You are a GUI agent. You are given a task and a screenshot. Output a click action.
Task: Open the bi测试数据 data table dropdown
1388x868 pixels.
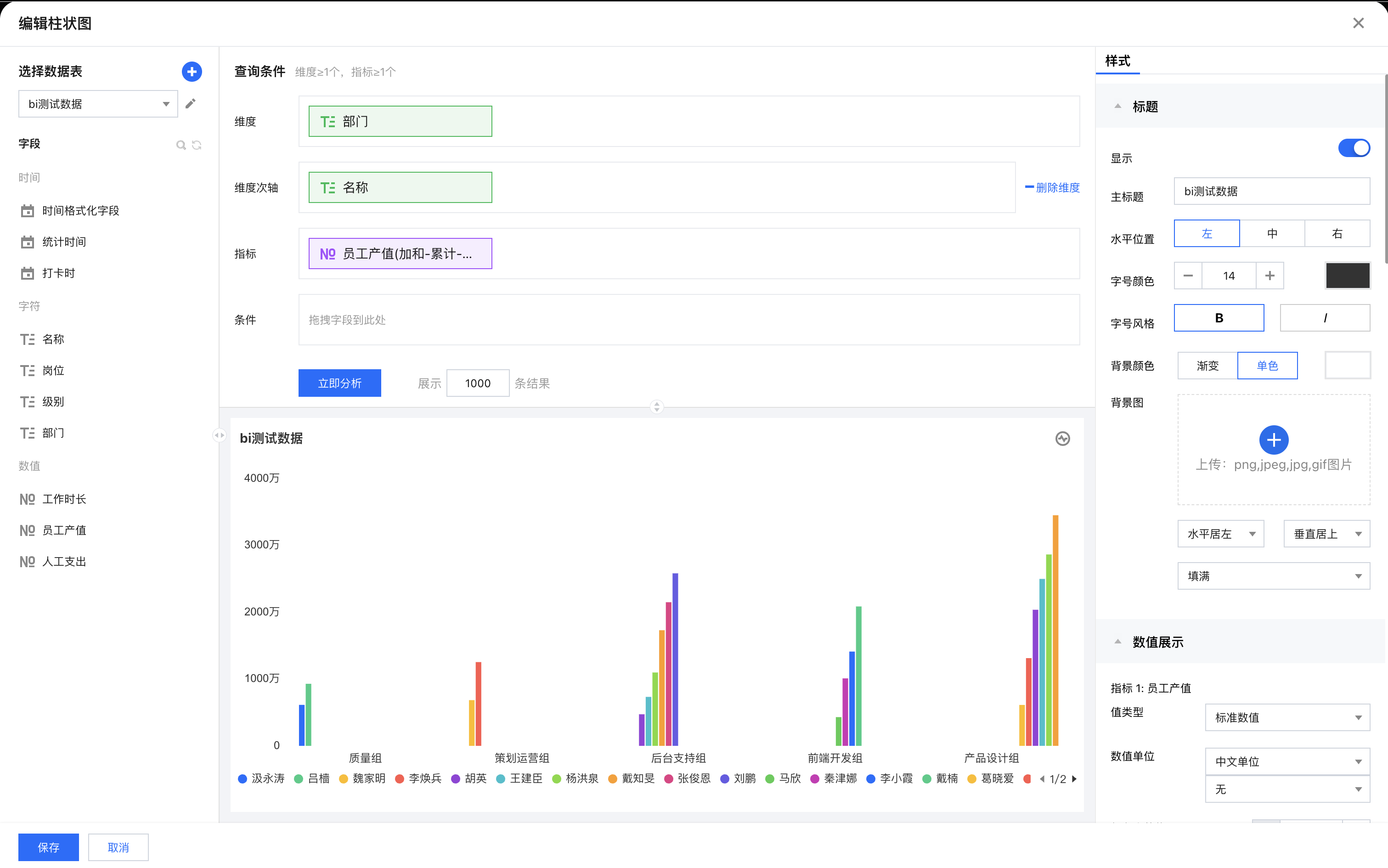(98, 104)
